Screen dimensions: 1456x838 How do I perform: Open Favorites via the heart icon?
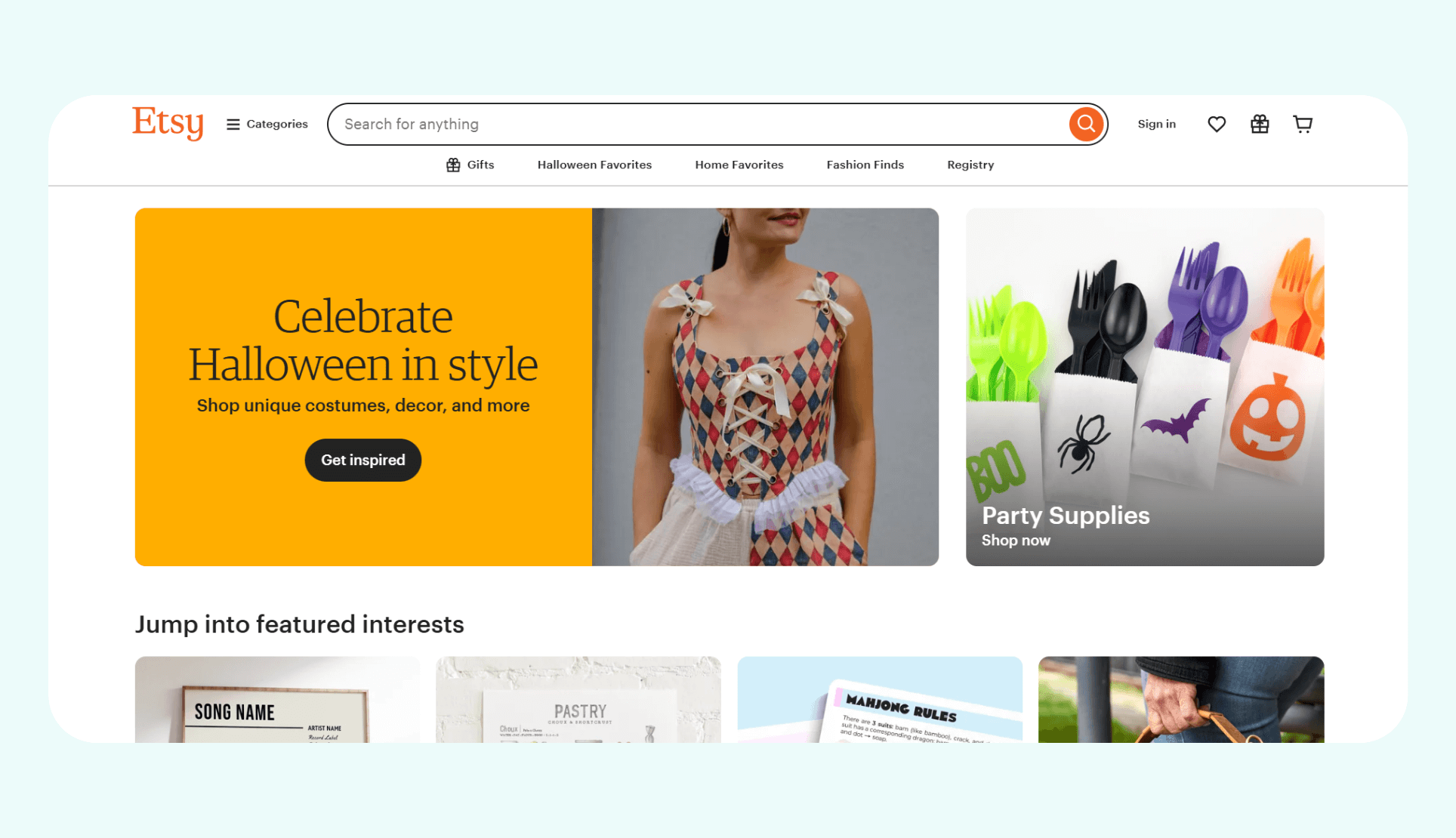[x=1217, y=124]
